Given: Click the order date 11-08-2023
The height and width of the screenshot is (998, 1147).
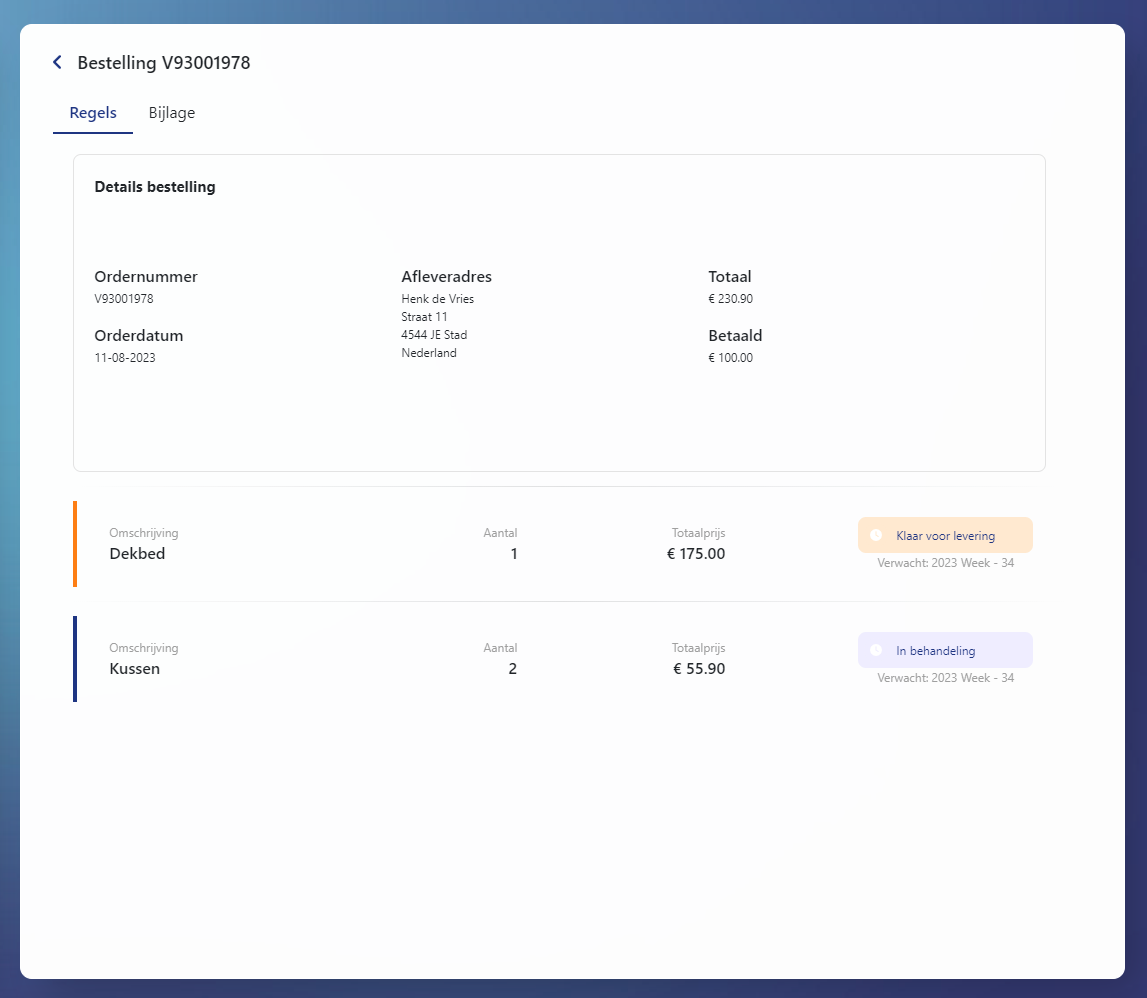Looking at the screenshot, I should [x=125, y=358].
